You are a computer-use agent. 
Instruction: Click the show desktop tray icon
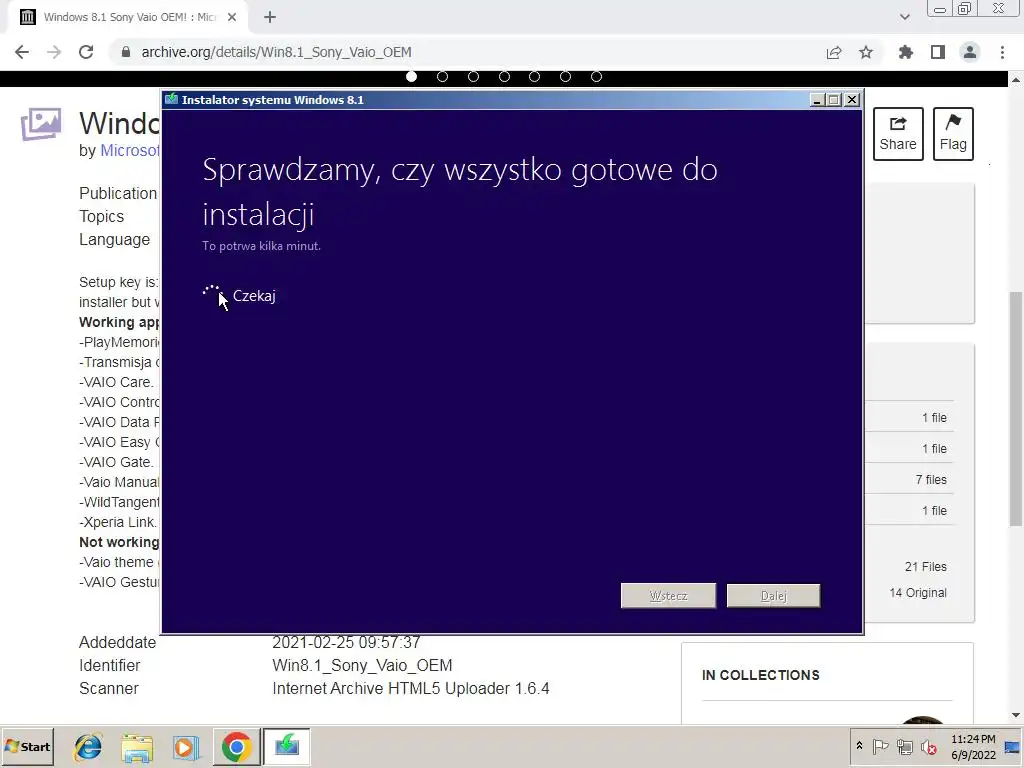coord(1014,746)
